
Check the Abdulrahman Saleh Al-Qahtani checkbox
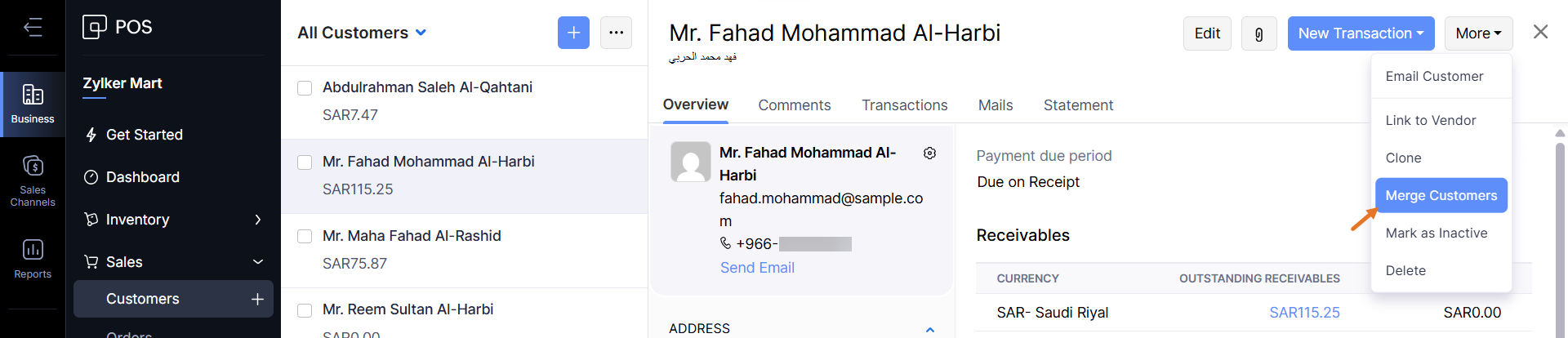pyautogui.click(x=305, y=88)
